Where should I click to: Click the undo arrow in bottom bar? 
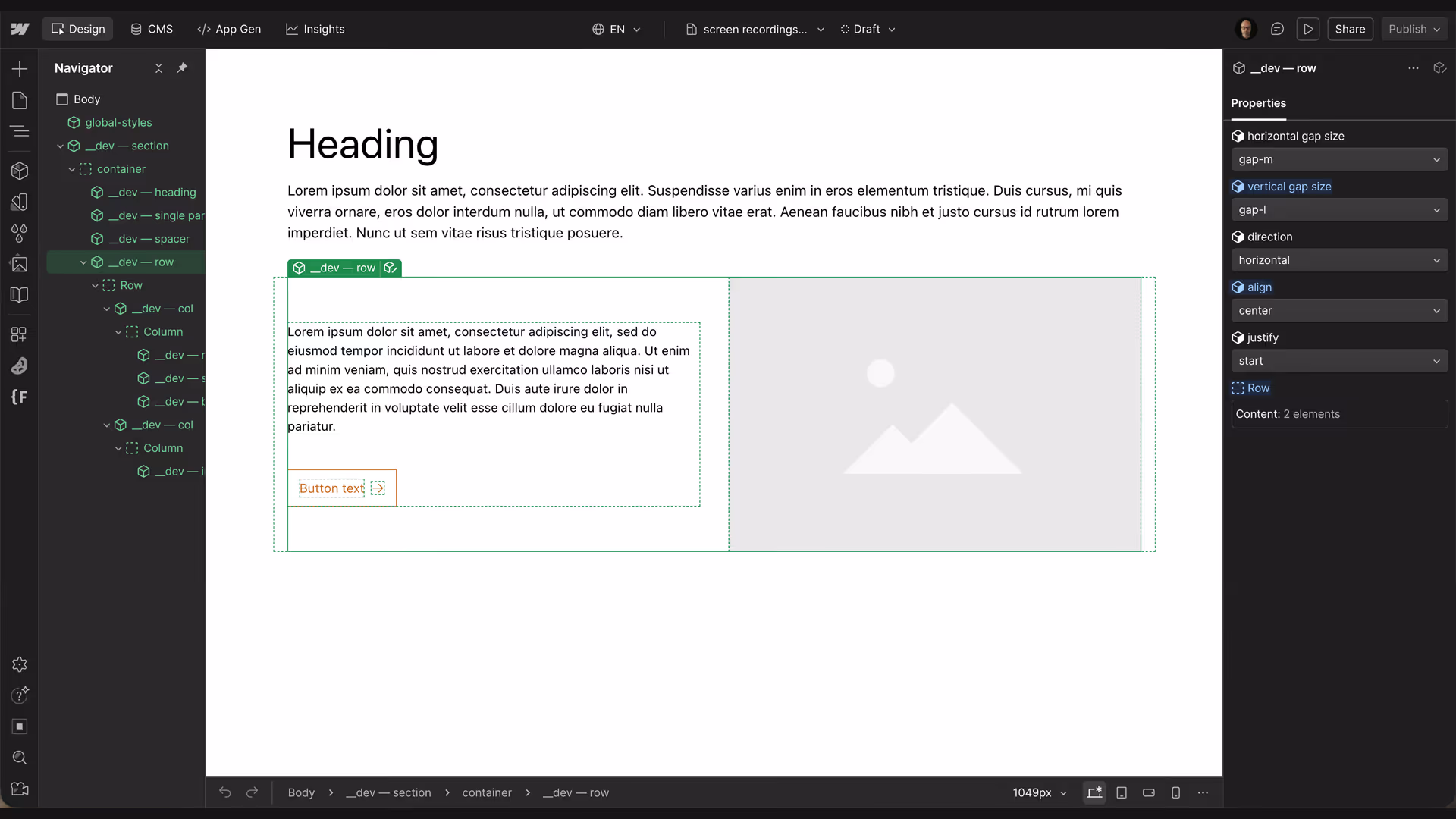[x=225, y=792]
